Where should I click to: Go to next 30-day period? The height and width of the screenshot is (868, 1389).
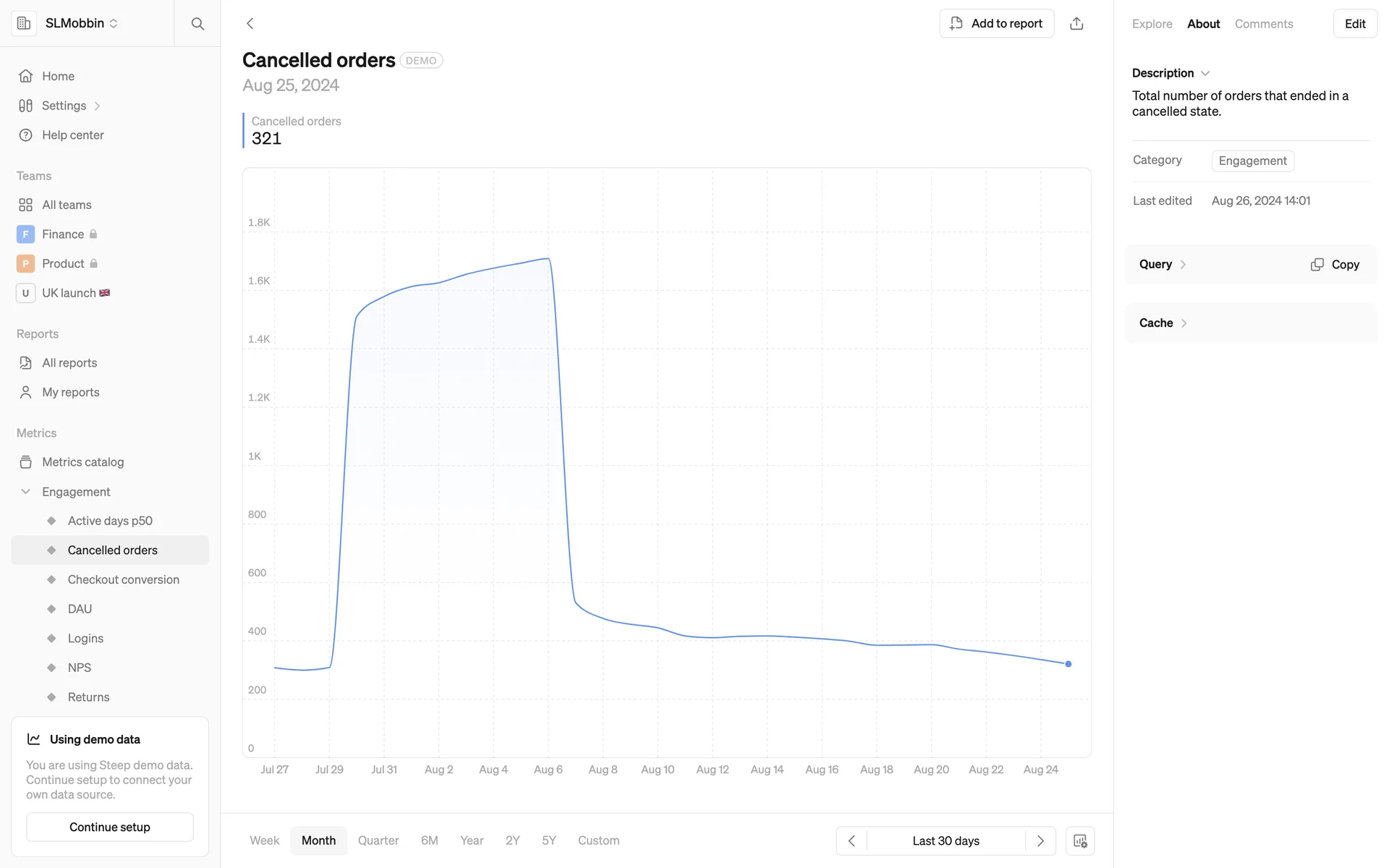pyautogui.click(x=1040, y=841)
